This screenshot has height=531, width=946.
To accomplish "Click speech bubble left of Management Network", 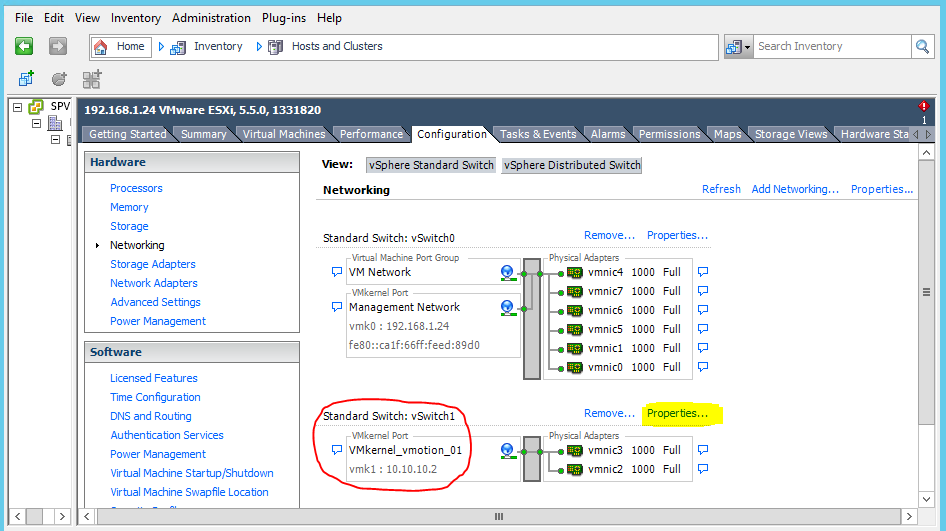I will pyautogui.click(x=337, y=307).
